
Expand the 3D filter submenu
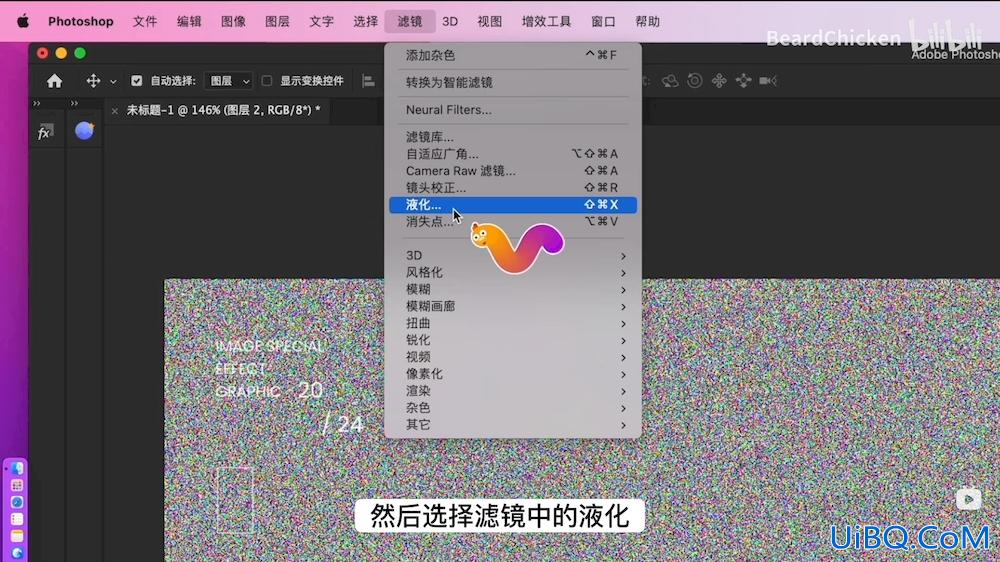pos(513,255)
